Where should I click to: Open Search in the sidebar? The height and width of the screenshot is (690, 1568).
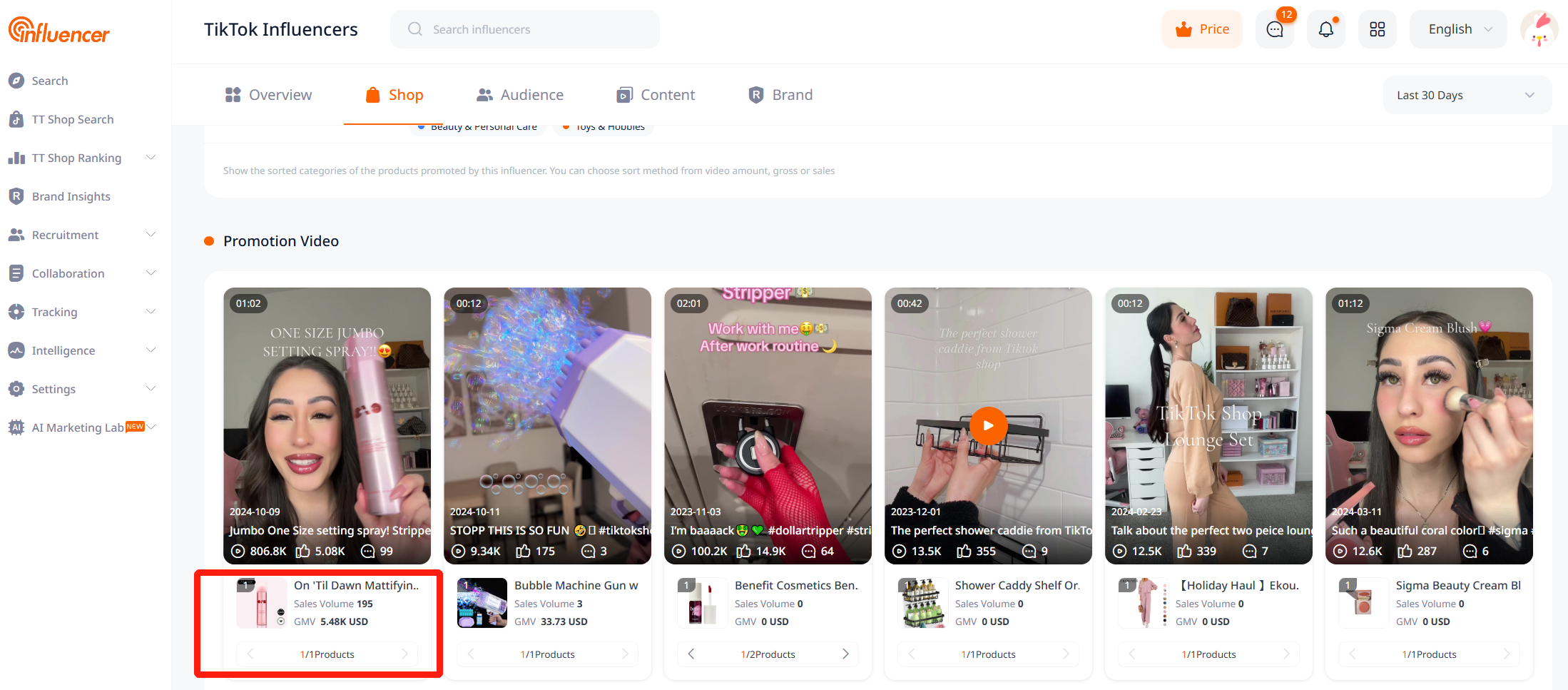pyautogui.click(x=49, y=81)
